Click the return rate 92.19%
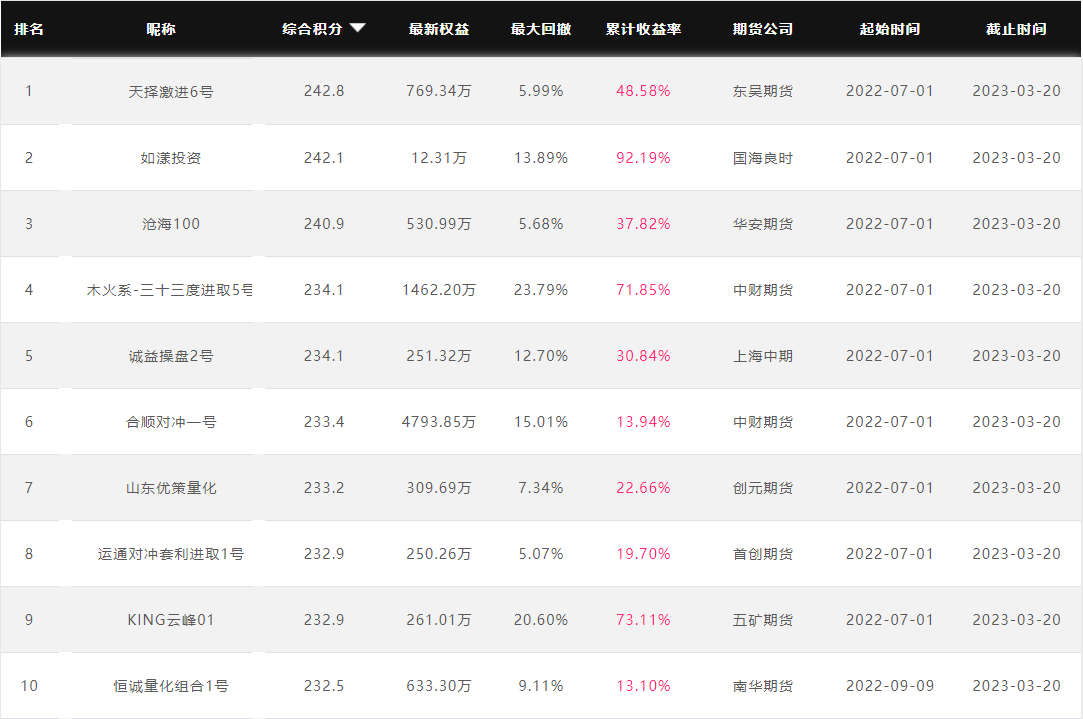Viewport: 1083px width, 719px height. [643, 157]
